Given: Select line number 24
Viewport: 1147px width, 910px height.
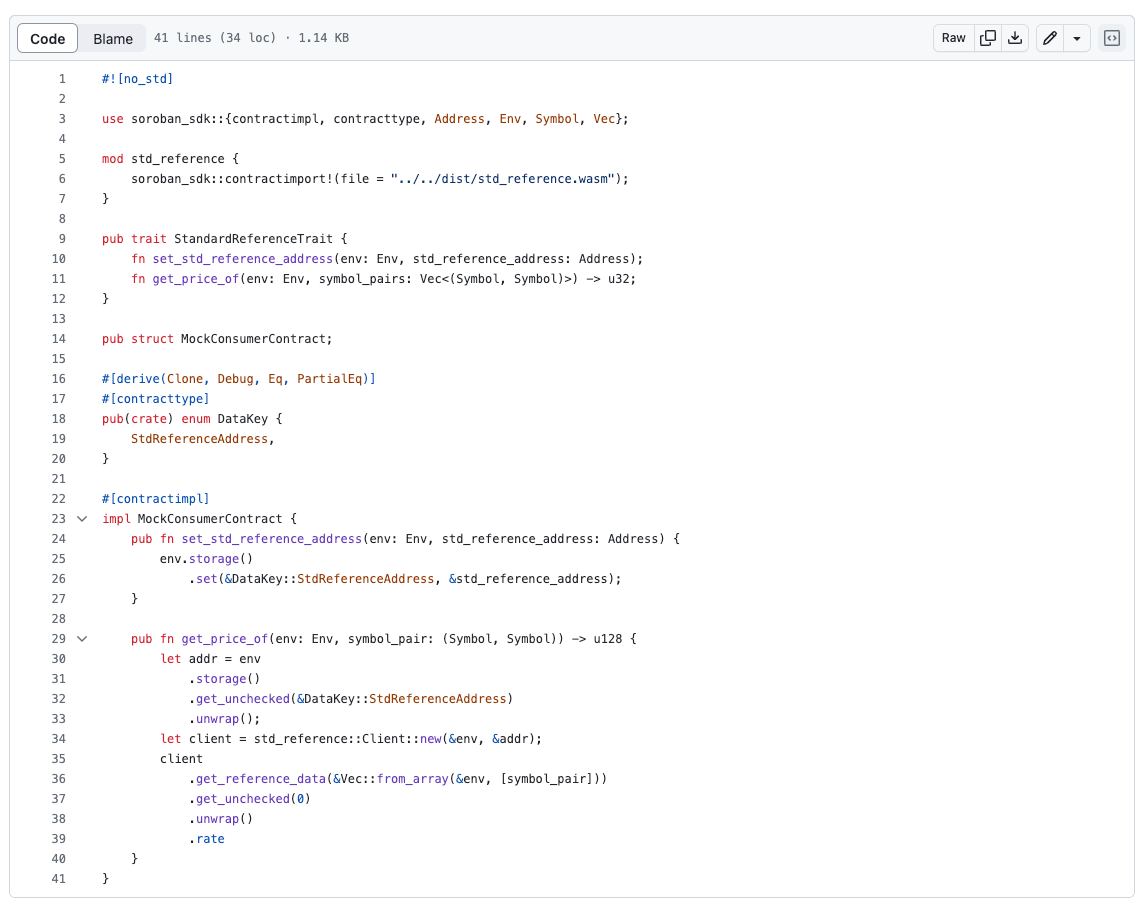Looking at the screenshot, I should (x=59, y=538).
